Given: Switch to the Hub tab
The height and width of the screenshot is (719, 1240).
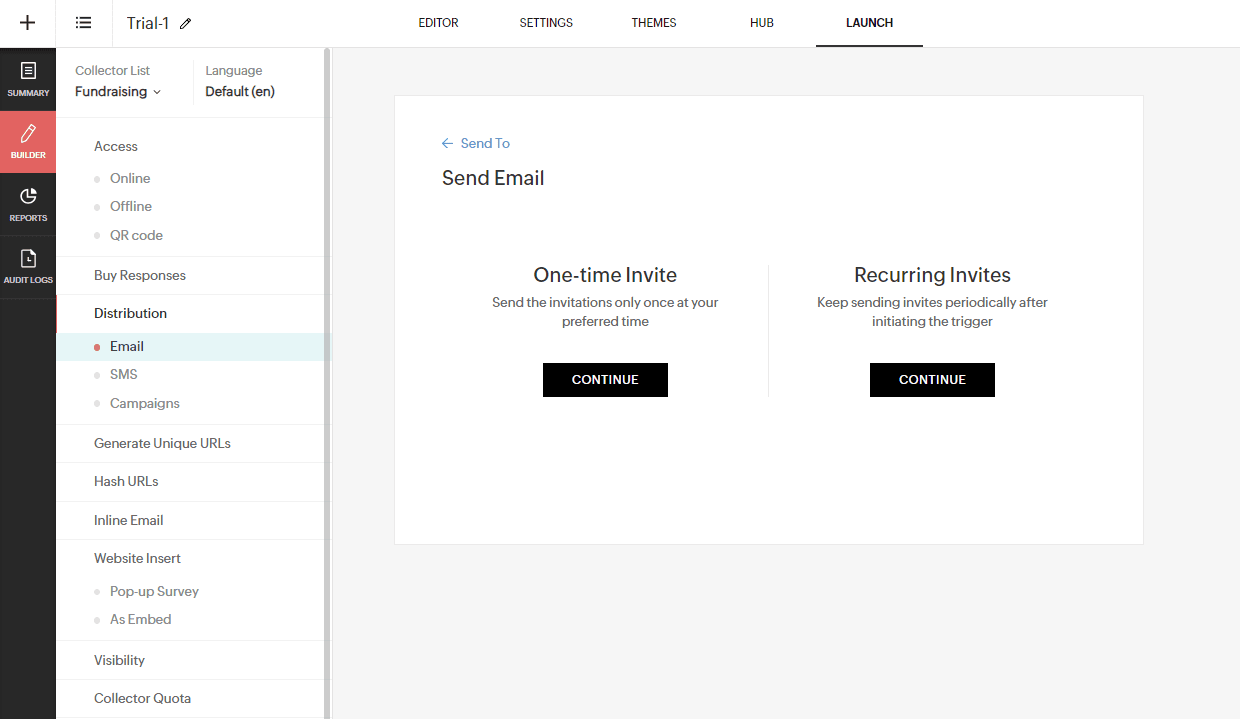Looking at the screenshot, I should click(x=762, y=23).
